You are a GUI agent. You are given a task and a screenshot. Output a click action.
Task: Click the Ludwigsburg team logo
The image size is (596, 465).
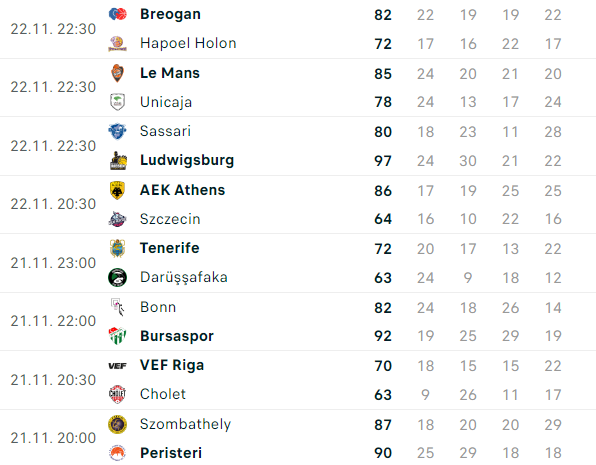coord(118,160)
